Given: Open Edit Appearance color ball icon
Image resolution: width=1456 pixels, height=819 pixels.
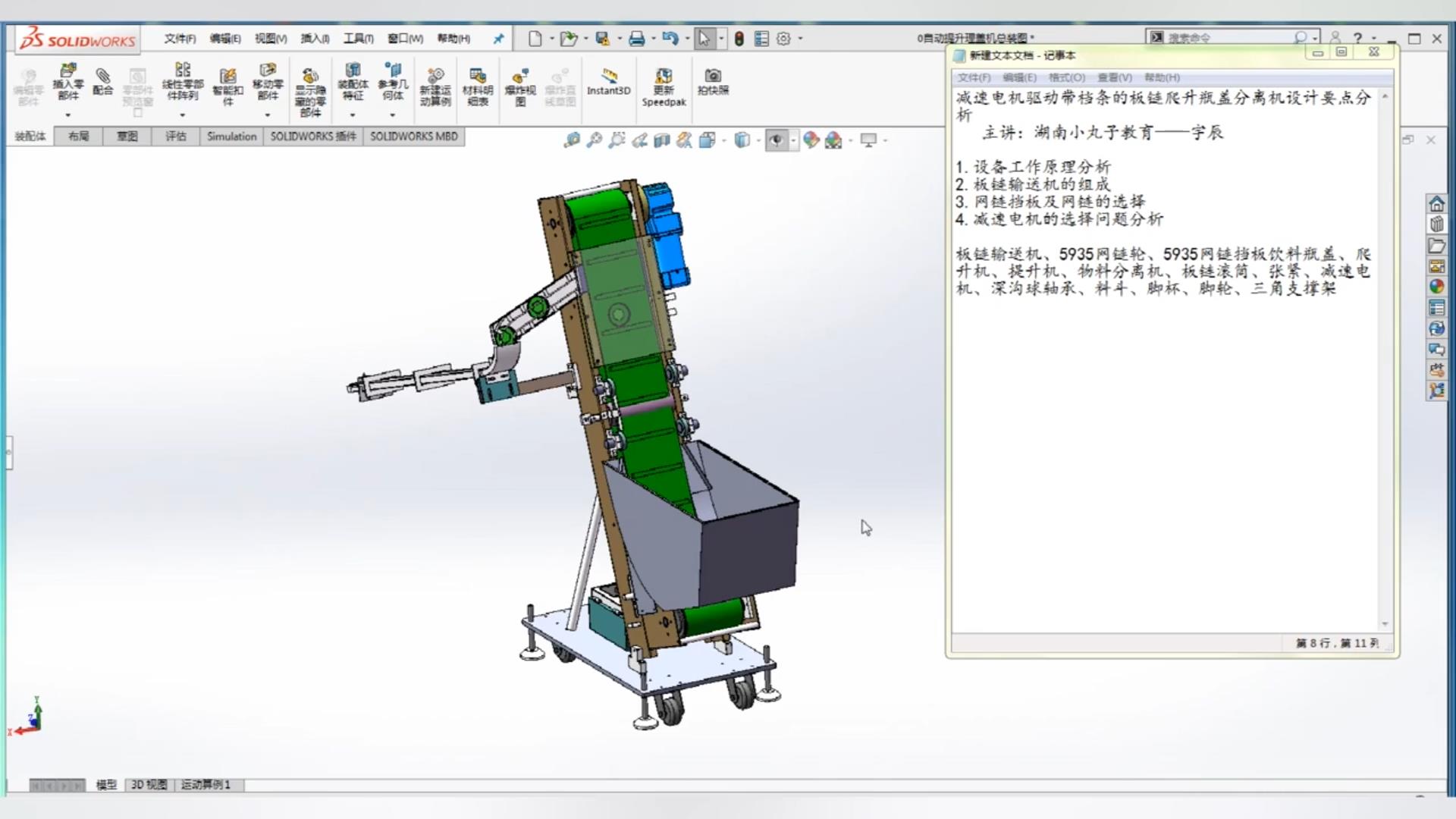Looking at the screenshot, I should 811,140.
